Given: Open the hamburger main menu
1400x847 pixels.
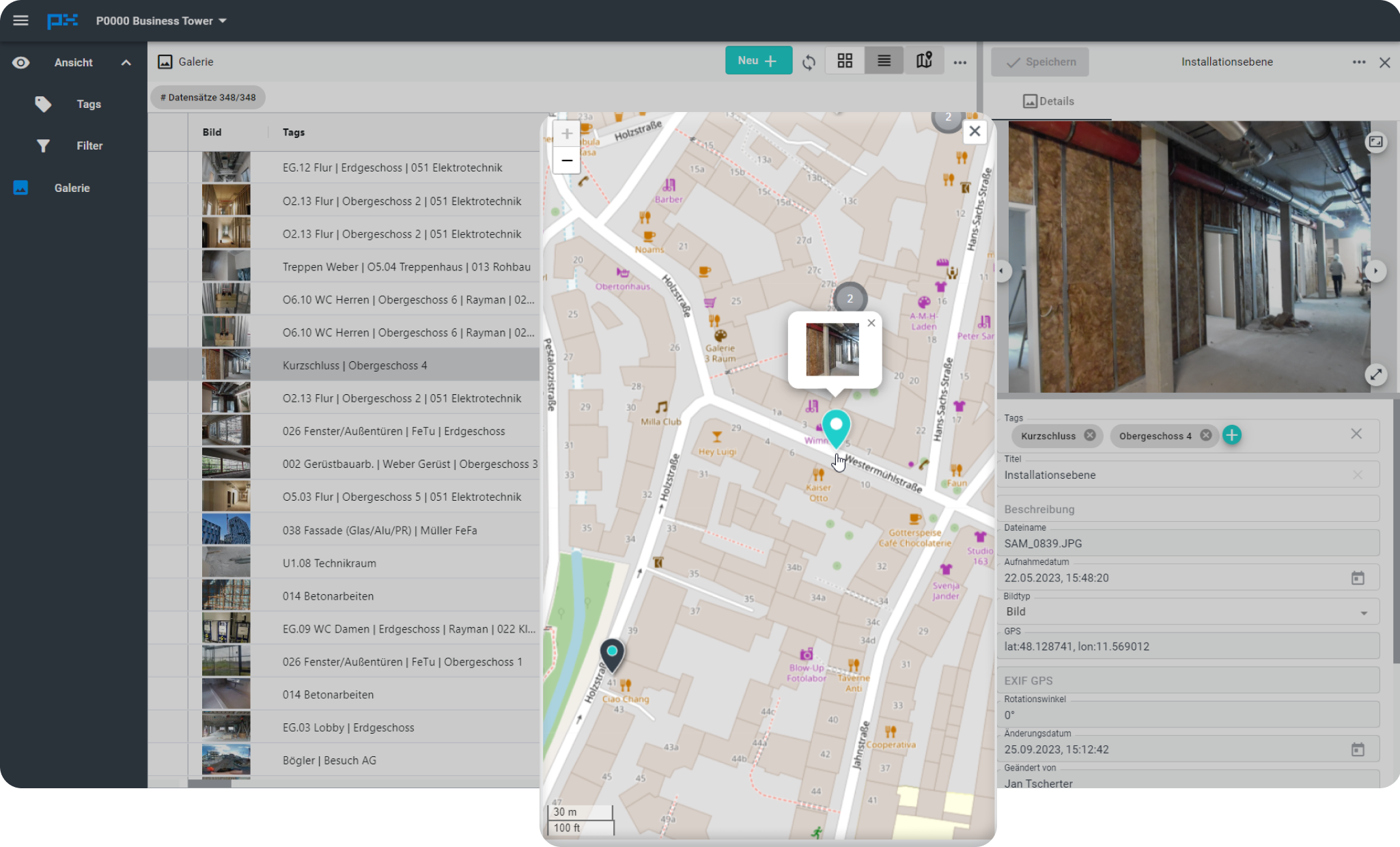Looking at the screenshot, I should [20, 20].
